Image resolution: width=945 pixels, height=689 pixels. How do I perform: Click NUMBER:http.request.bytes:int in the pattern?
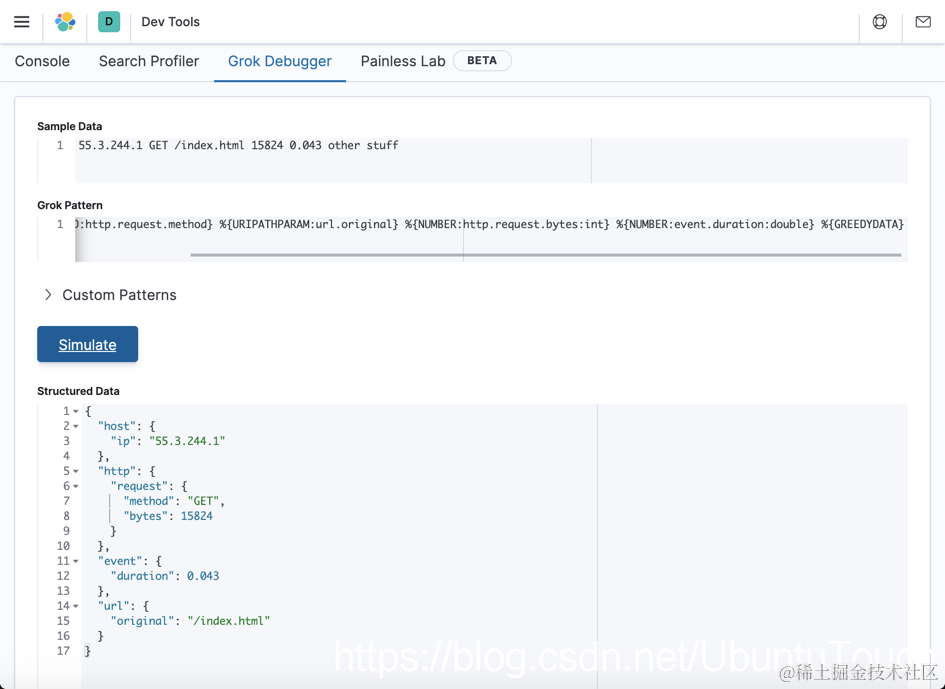pos(510,224)
